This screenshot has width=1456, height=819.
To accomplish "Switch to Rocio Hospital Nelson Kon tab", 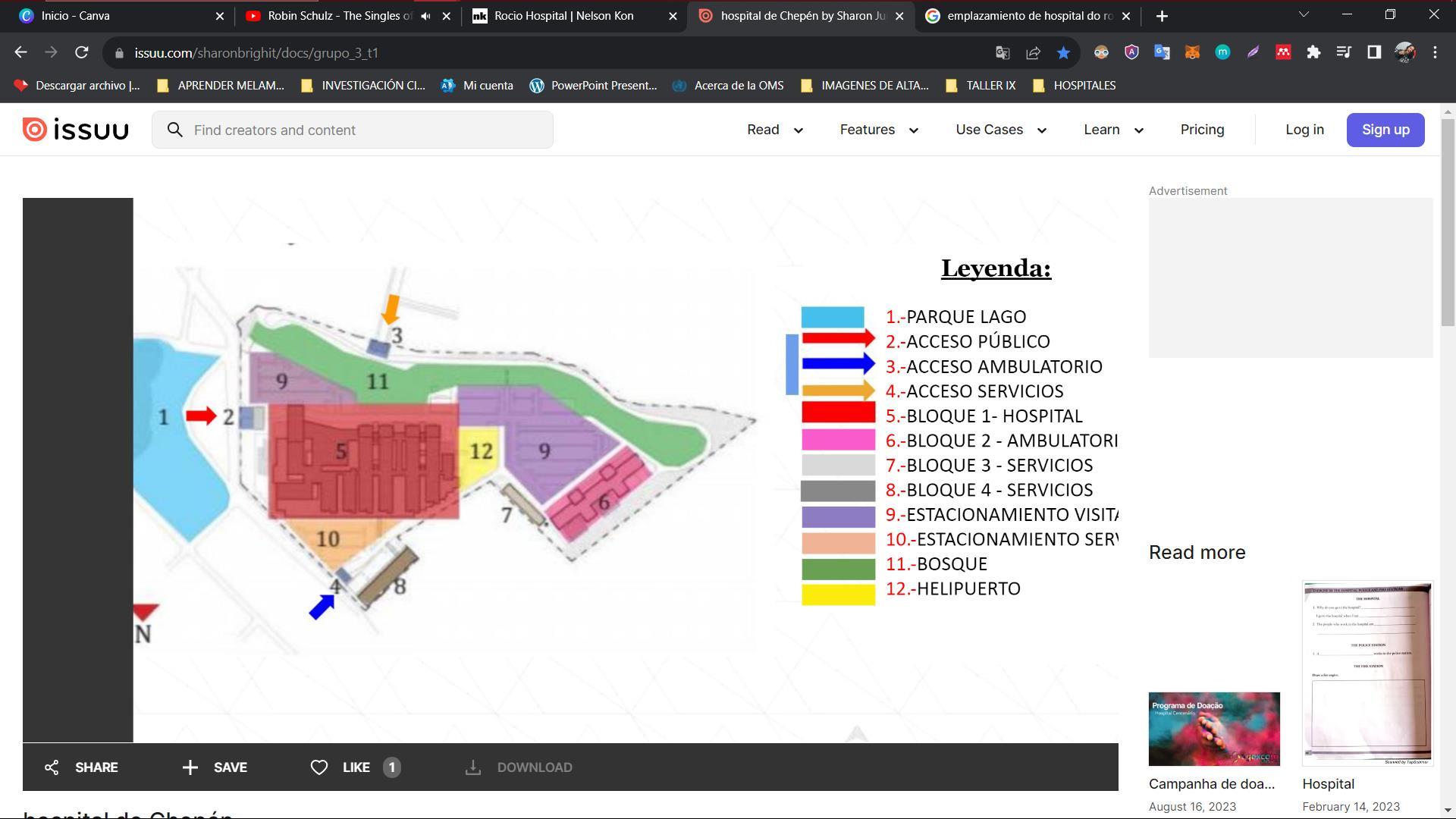I will tap(563, 15).
